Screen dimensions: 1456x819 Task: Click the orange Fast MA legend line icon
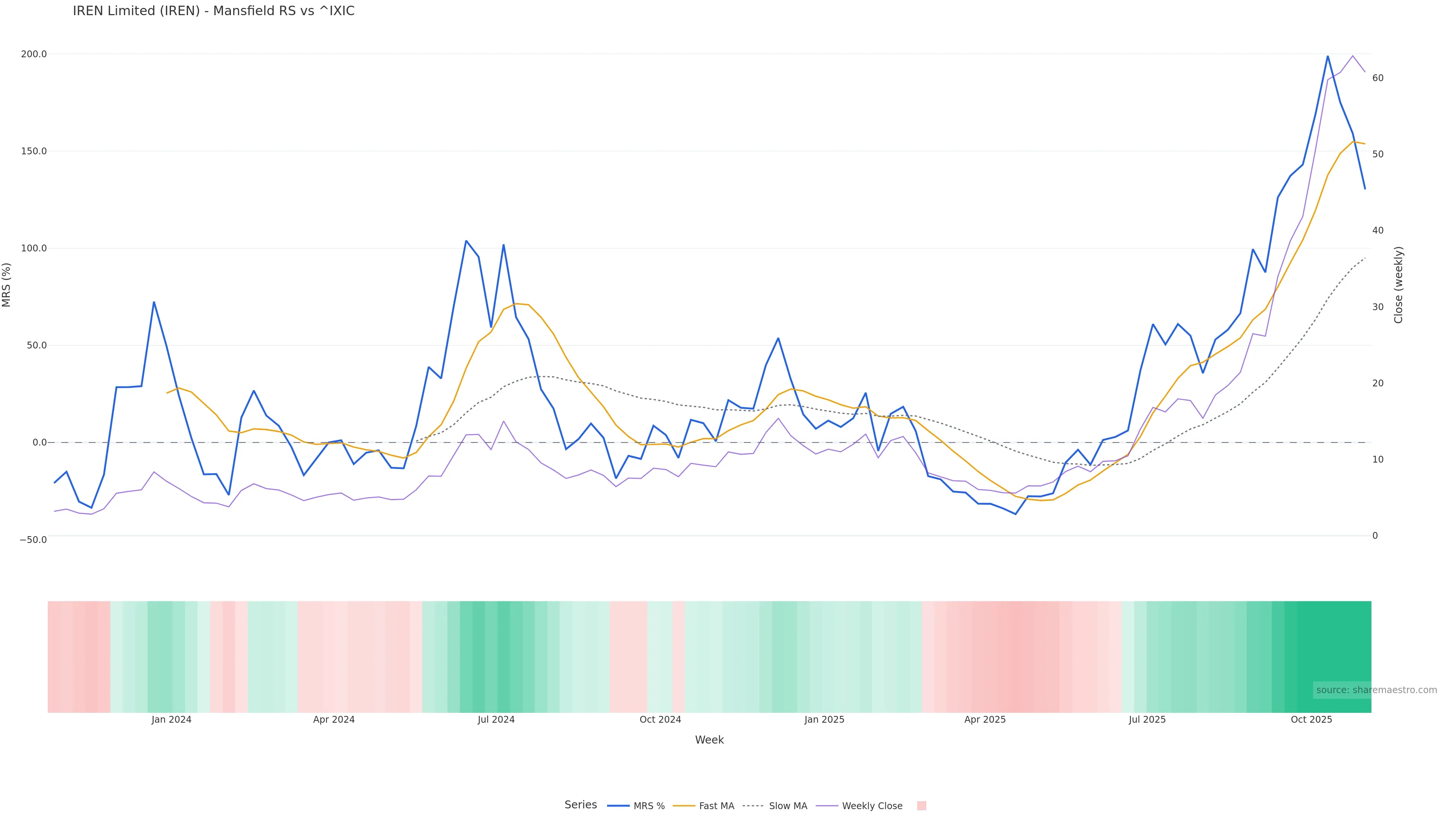pos(684,806)
